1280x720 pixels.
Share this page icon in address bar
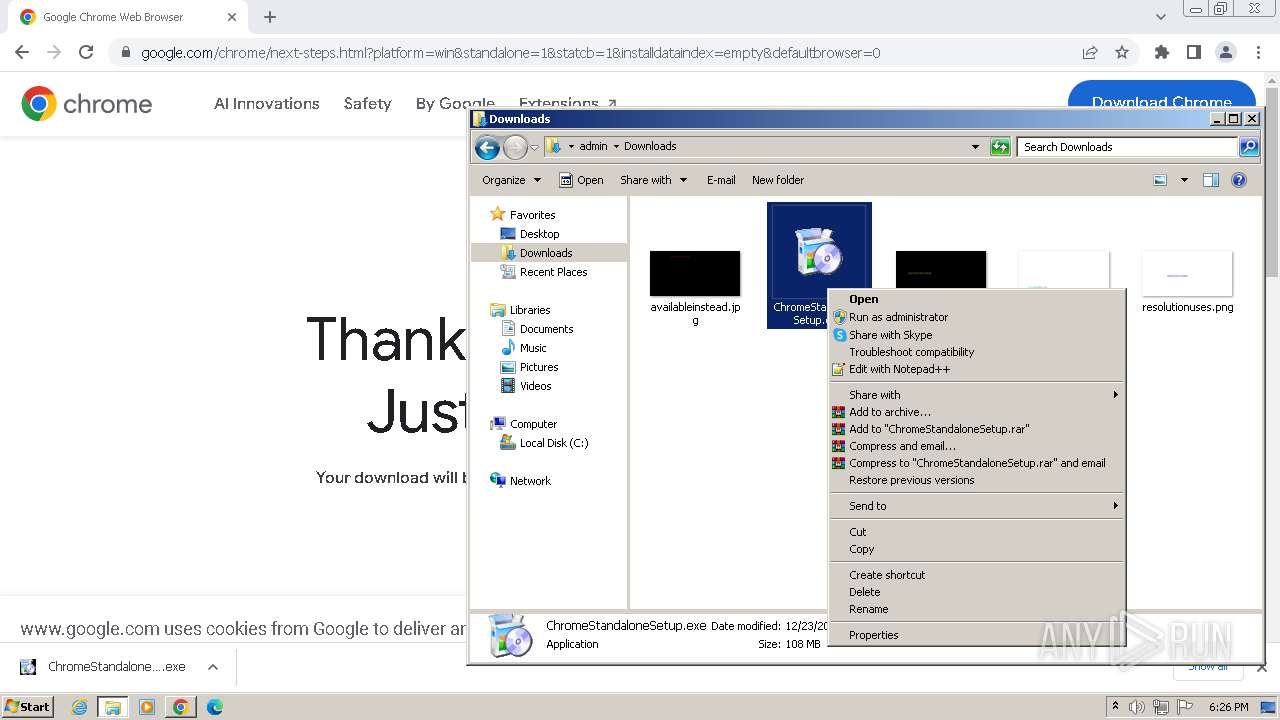[1090, 53]
